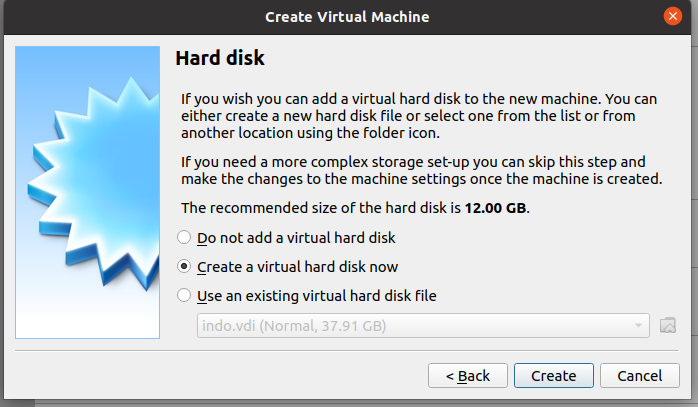Click the Use an existing virtual hard disk file label
This screenshot has height=407, width=698.
[317, 296]
